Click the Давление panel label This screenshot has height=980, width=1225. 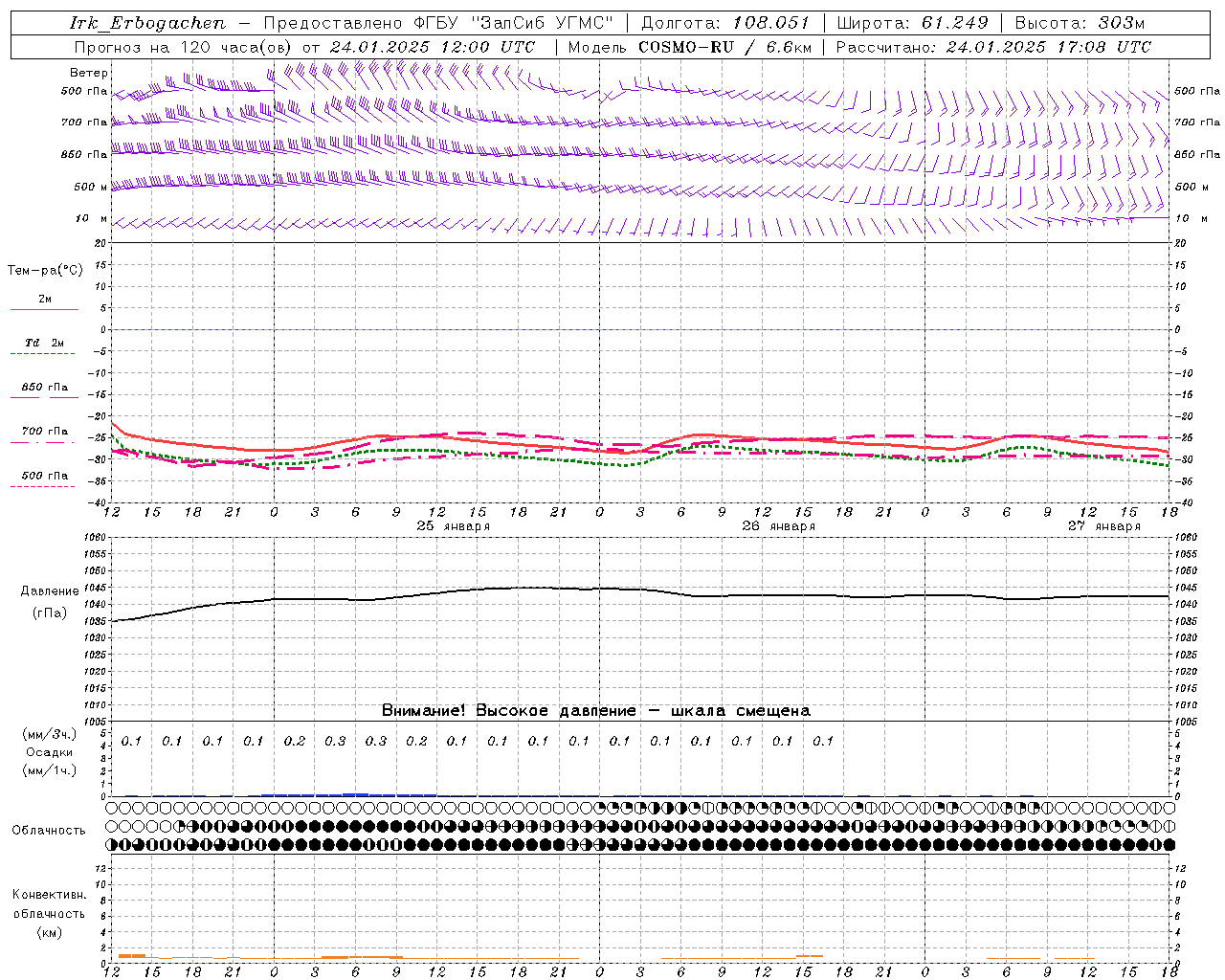click(50, 591)
